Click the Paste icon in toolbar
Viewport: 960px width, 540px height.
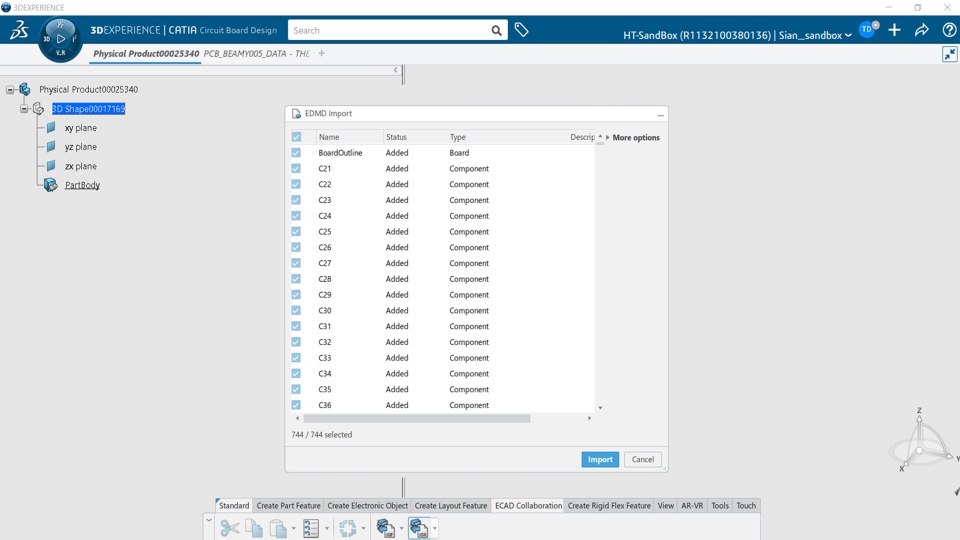pos(278,528)
